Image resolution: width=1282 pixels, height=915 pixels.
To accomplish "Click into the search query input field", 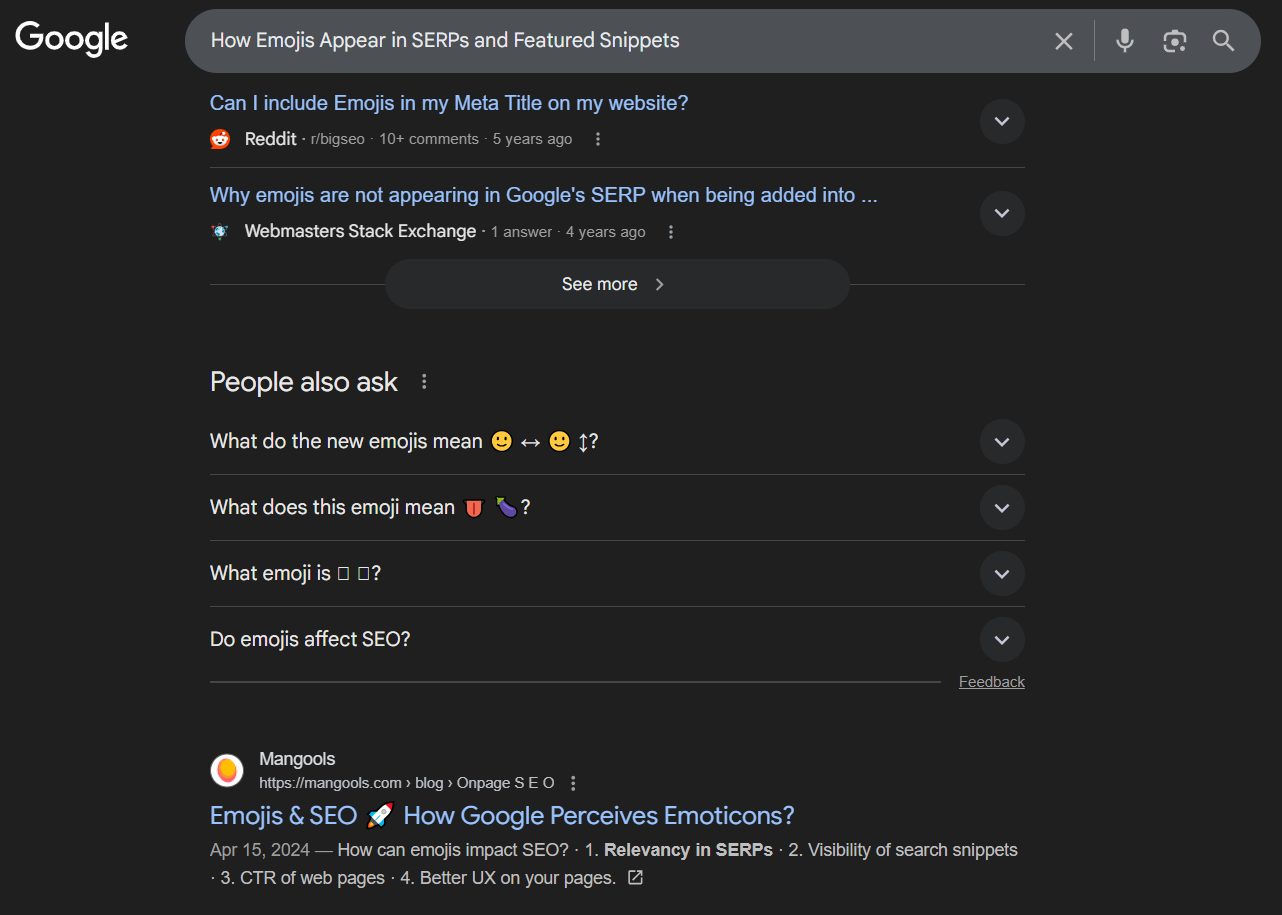I will point(600,41).
